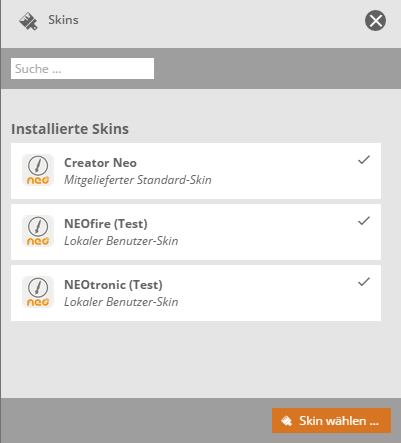The image size is (401, 443).
Task: Click the Installierte Skins heading
Action: 70,129
